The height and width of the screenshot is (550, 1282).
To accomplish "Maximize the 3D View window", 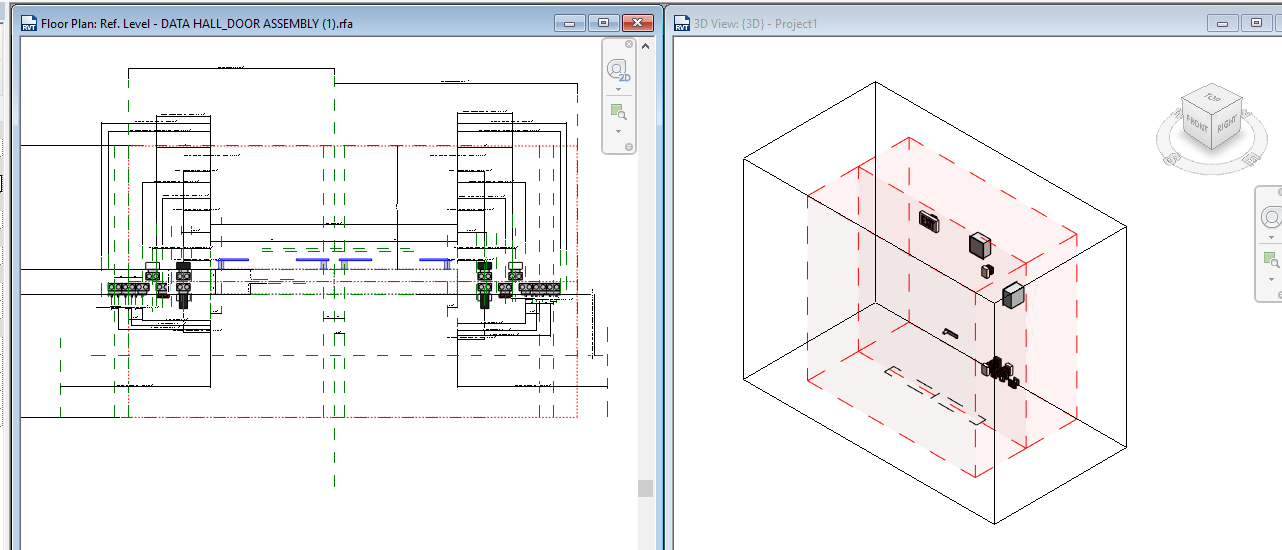I will [1256, 22].
